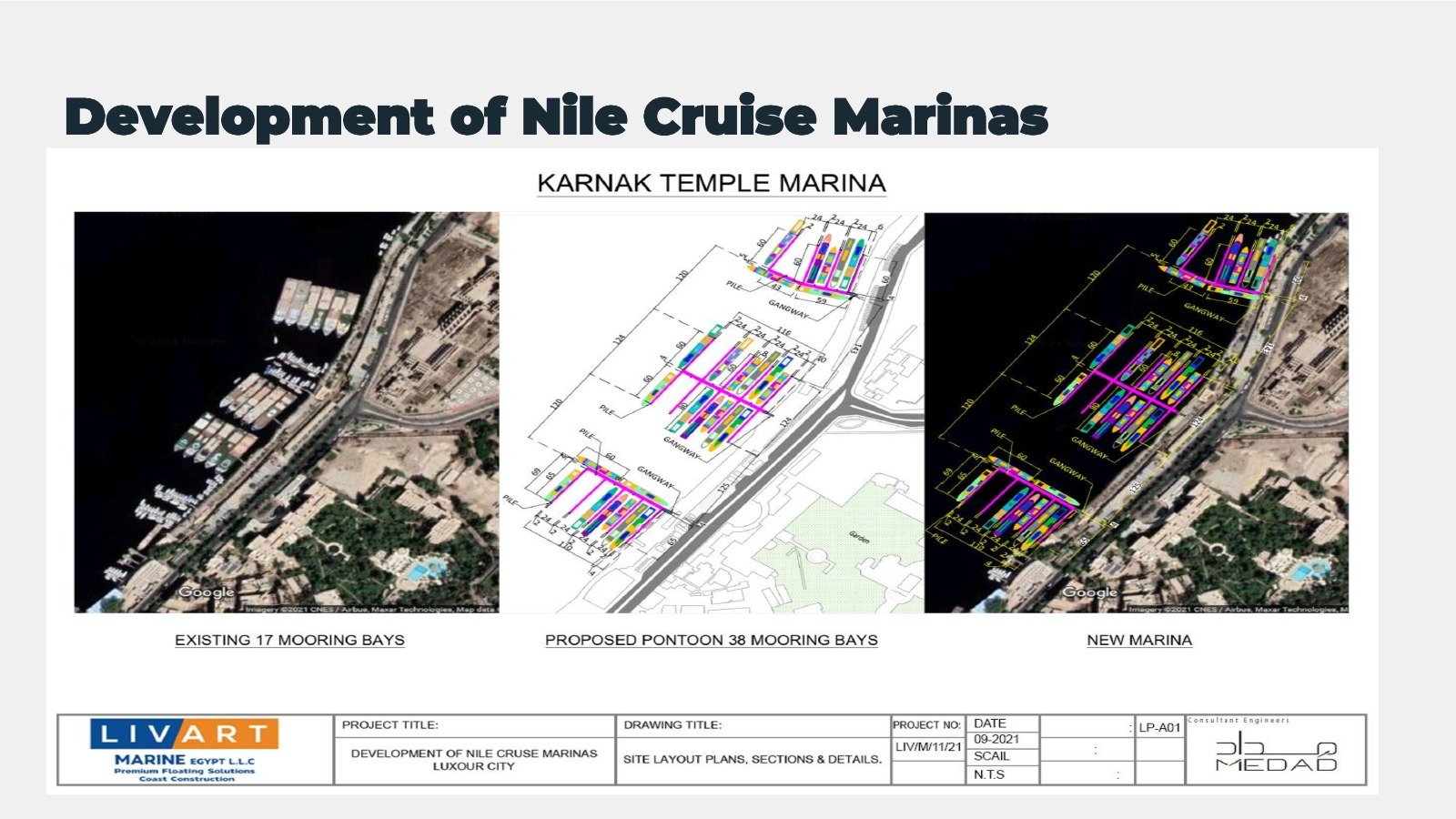Click the New Marina caption
This screenshot has width=1456, height=819.
(x=1139, y=640)
